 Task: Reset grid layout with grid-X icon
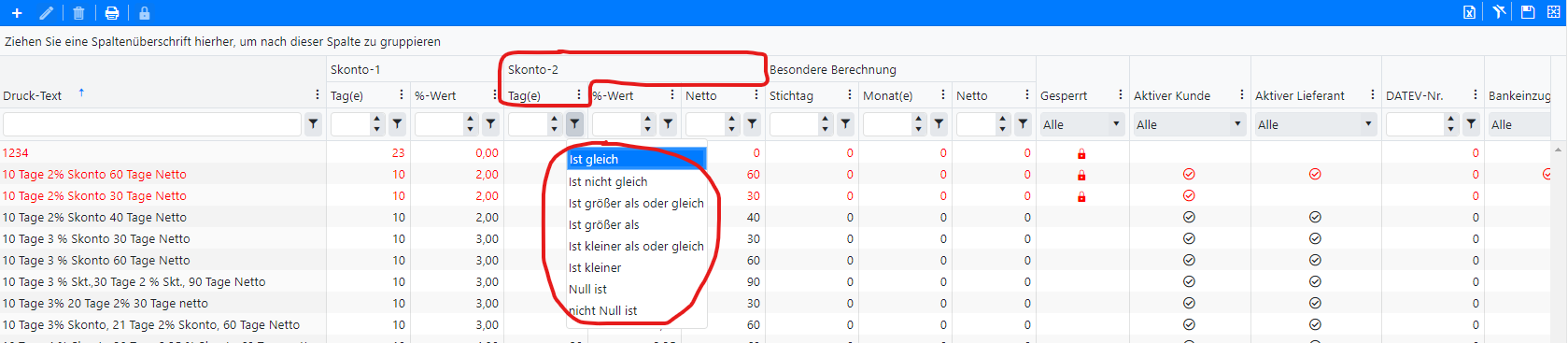1554,12
